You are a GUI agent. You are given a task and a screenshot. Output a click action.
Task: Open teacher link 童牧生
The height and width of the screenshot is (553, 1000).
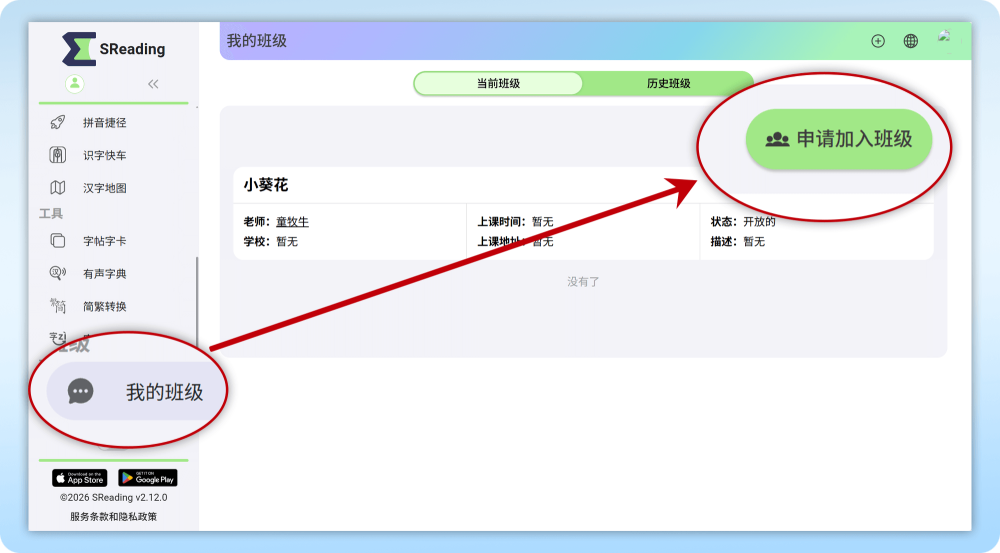pyautogui.click(x=292, y=221)
